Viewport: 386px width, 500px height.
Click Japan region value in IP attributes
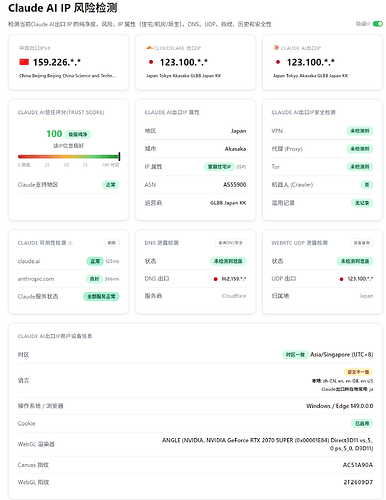coord(238,131)
